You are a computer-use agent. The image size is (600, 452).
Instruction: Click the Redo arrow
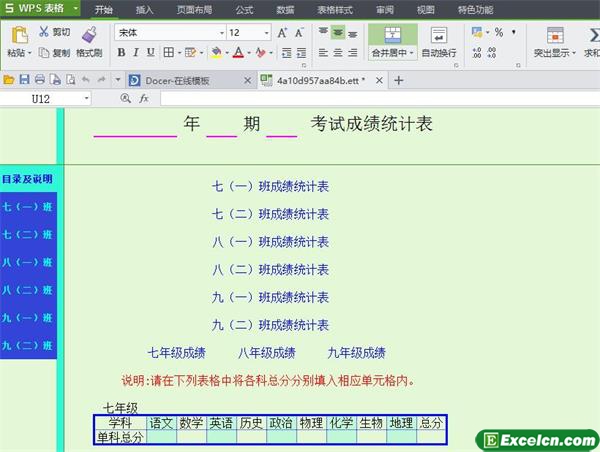(x=101, y=80)
